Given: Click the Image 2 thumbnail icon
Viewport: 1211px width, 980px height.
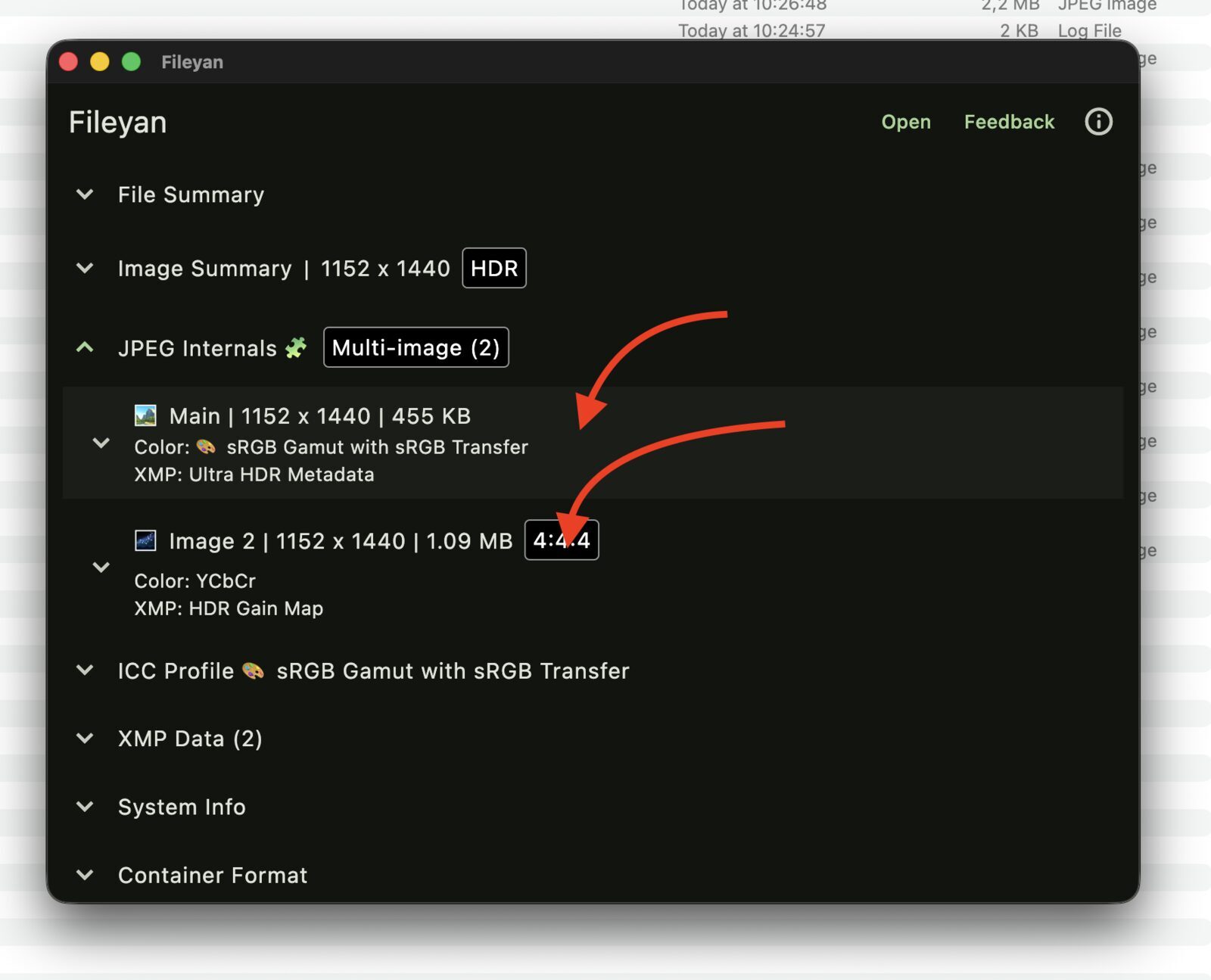Looking at the screenshot, I should [x=145, y=540].
